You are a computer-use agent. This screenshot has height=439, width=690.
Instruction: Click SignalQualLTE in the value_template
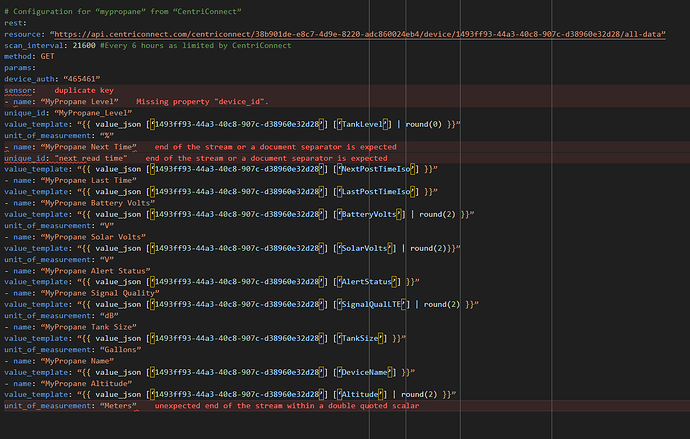click(x=371, y=304)
